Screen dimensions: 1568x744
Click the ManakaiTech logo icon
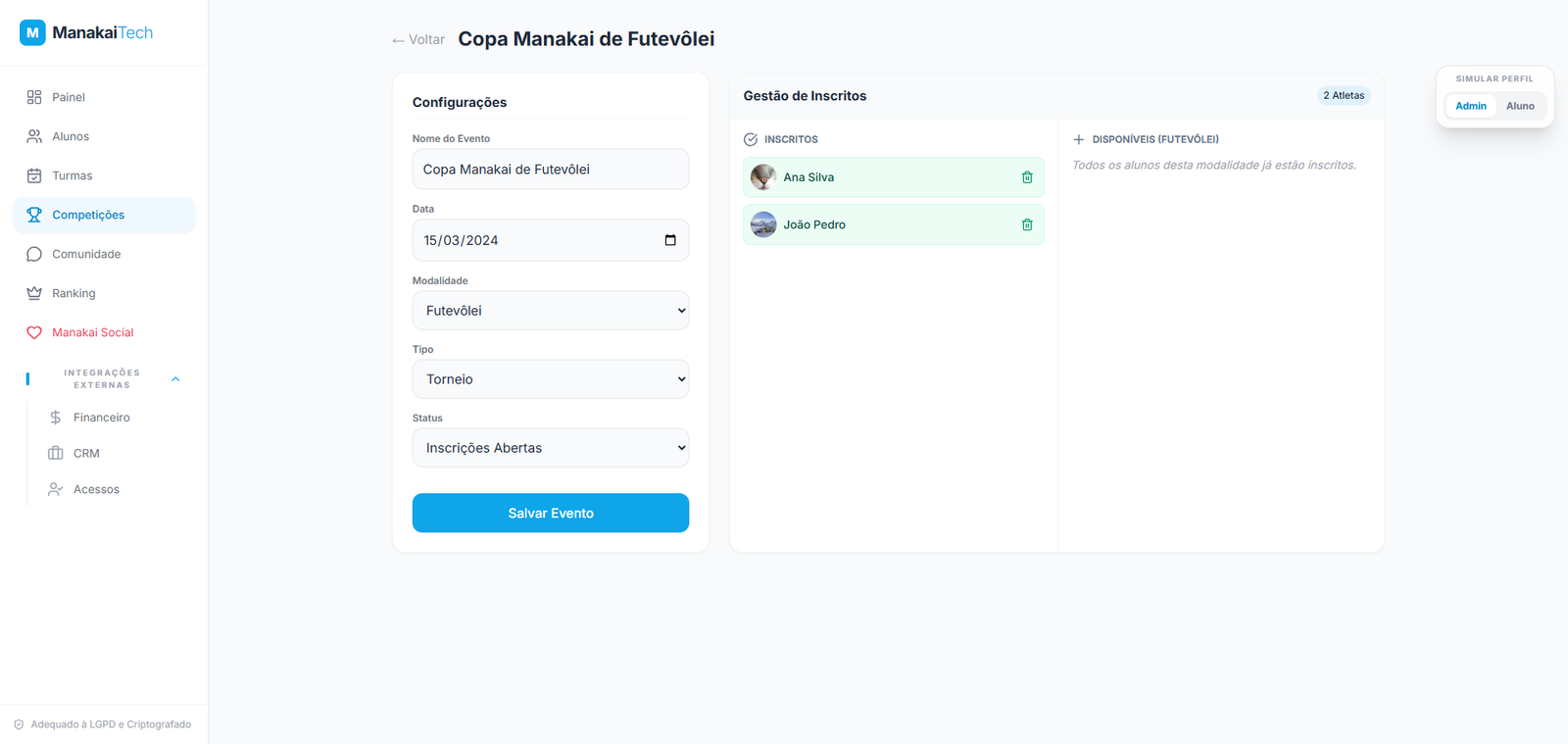click(32, 32)
